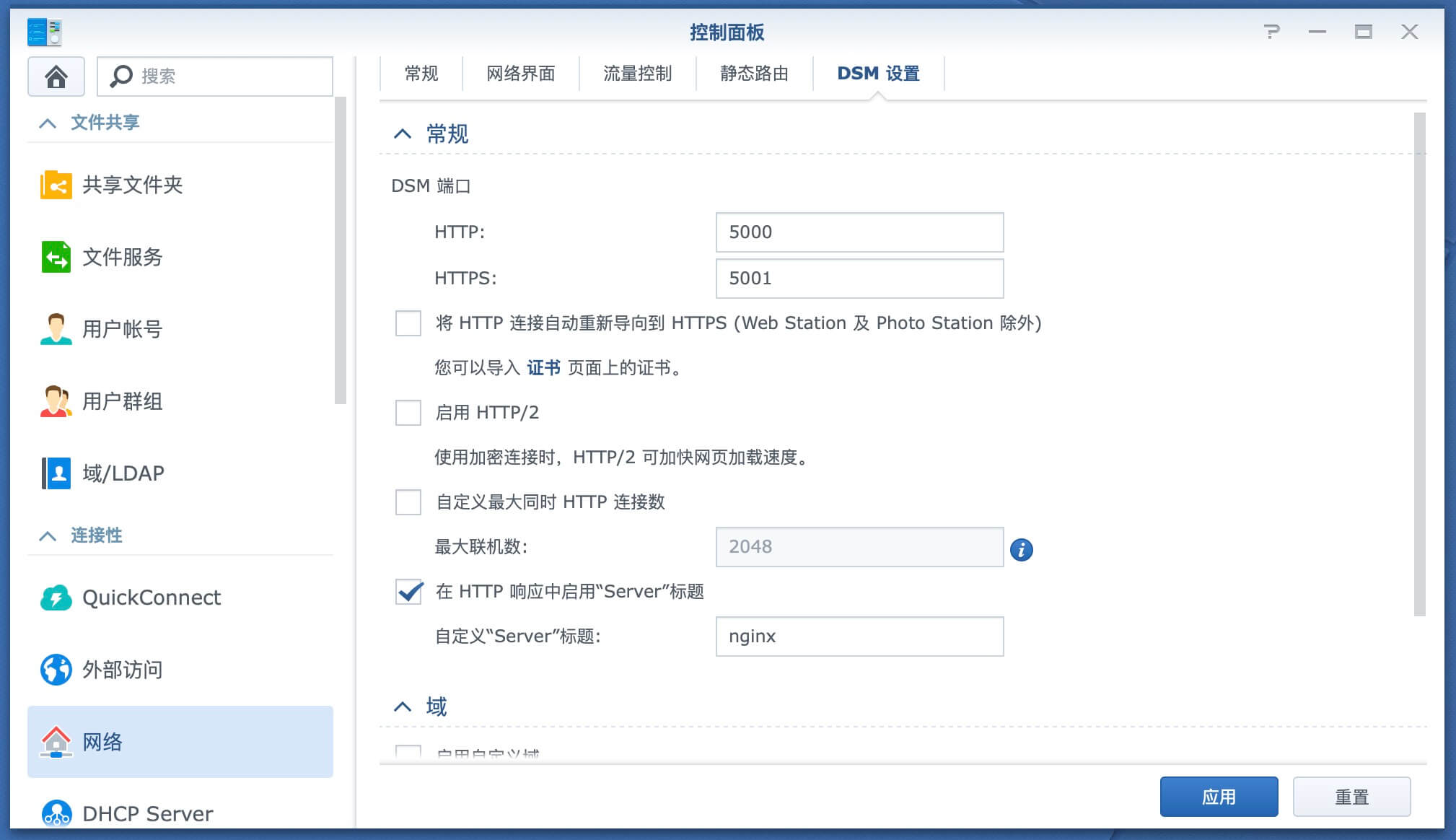Open 用户帐号 user account icon
The width and height of the screenshot is (1456, 840).
click(56, 329)
